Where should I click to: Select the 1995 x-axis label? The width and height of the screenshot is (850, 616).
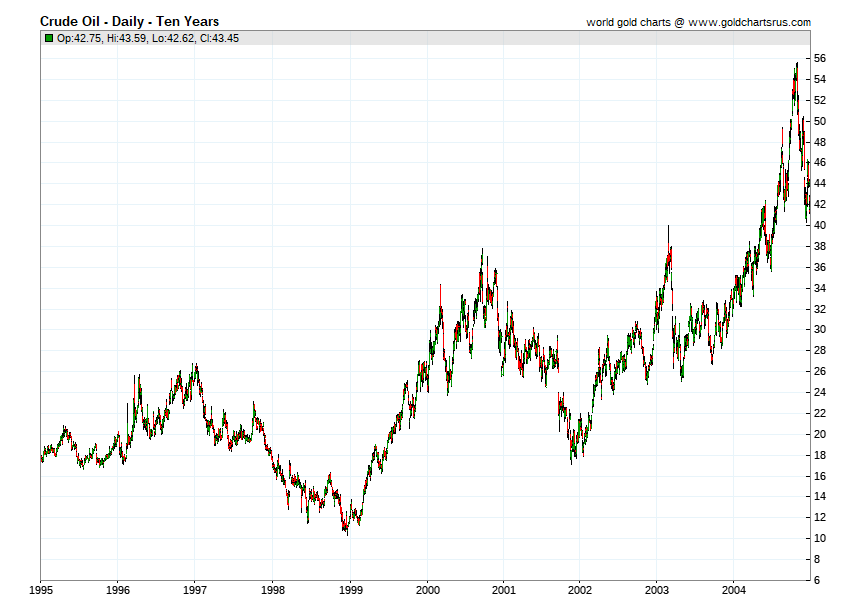(x=41, y=590)
